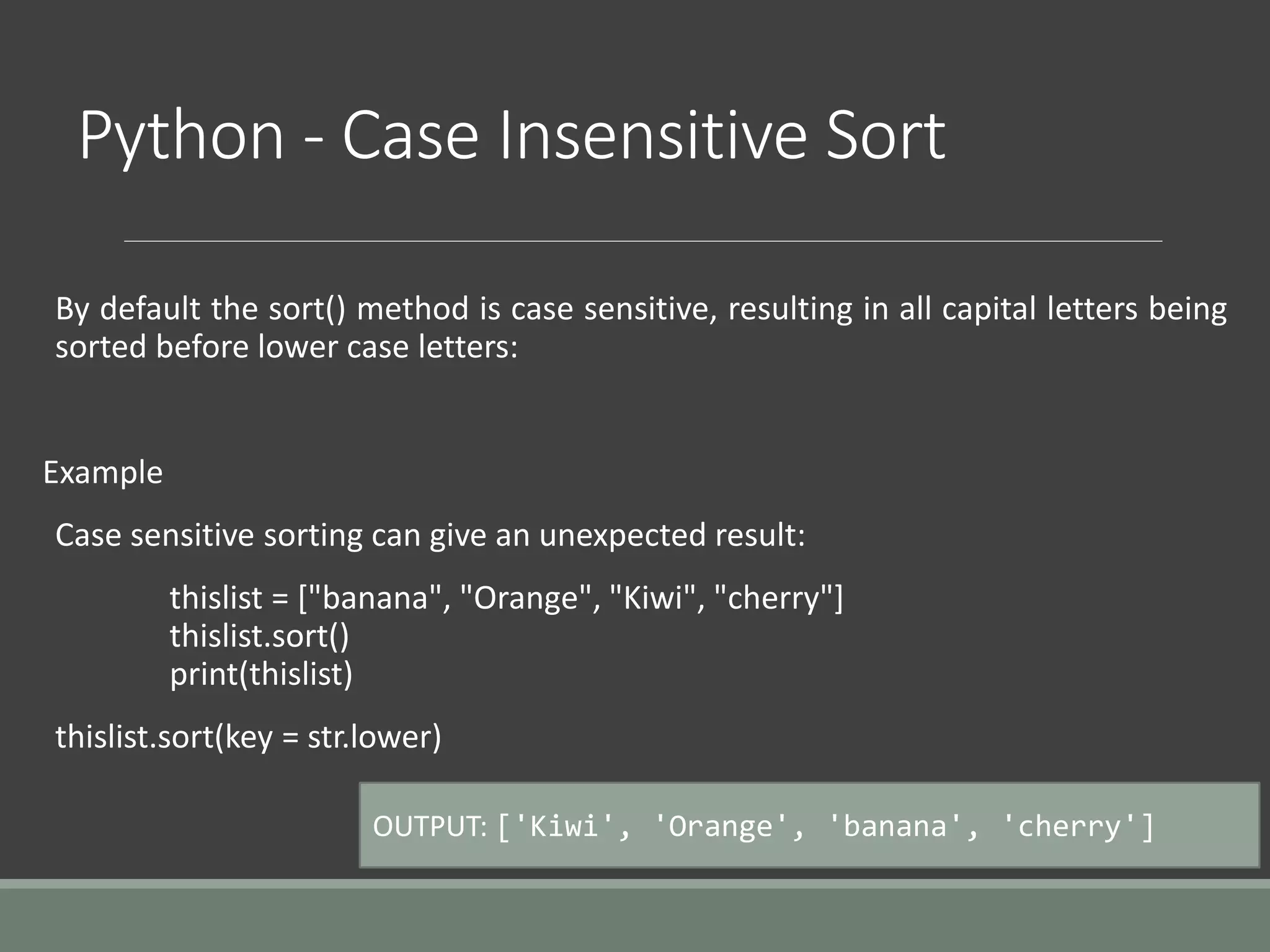Click the slide title 'Python - Case Insensitive Sort'
1270x952 pixels.
point(512,136)
